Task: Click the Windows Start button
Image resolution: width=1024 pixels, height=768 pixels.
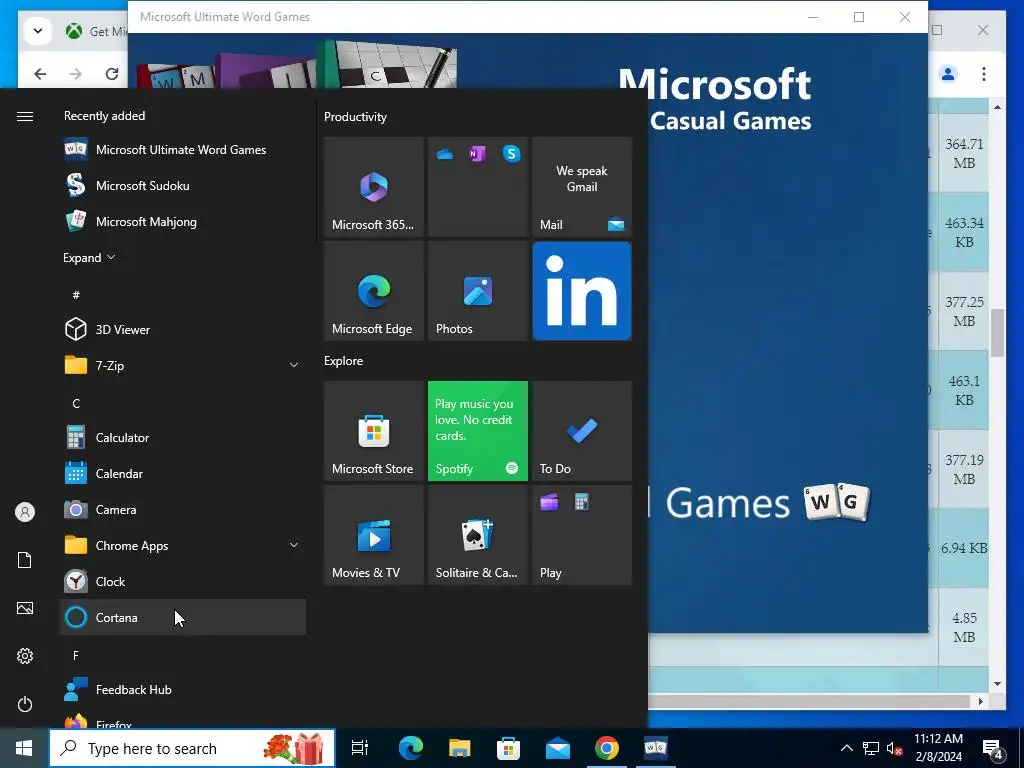Action: coord(24,748)
